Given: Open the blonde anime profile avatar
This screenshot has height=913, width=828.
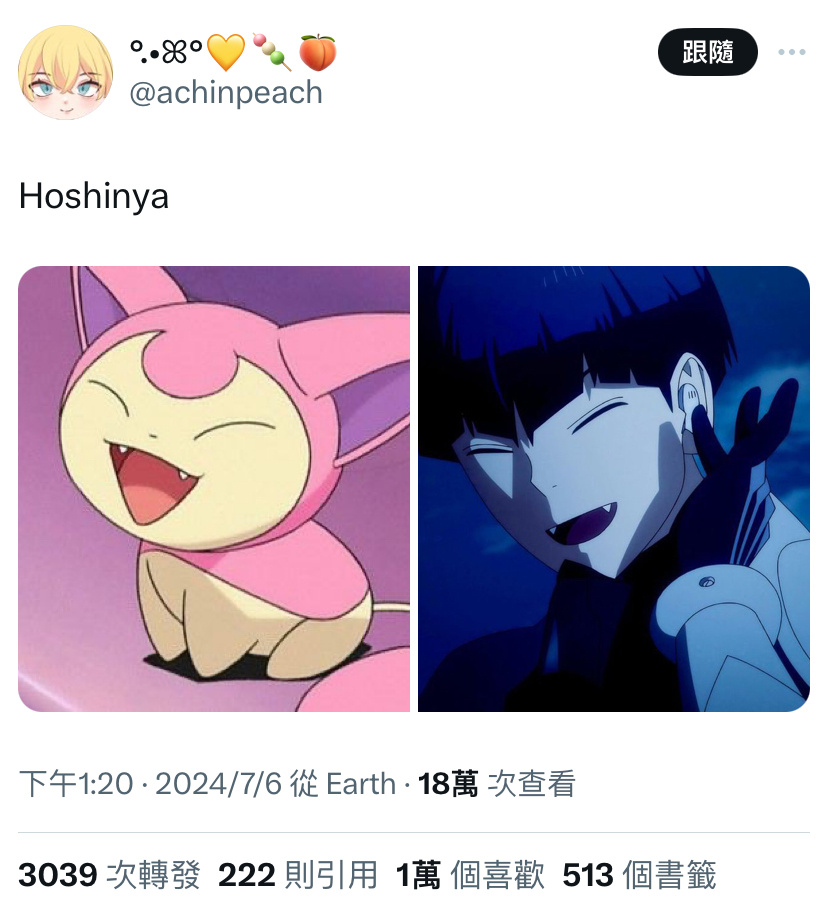Looking at the screenshot, I should click(66, 72).
